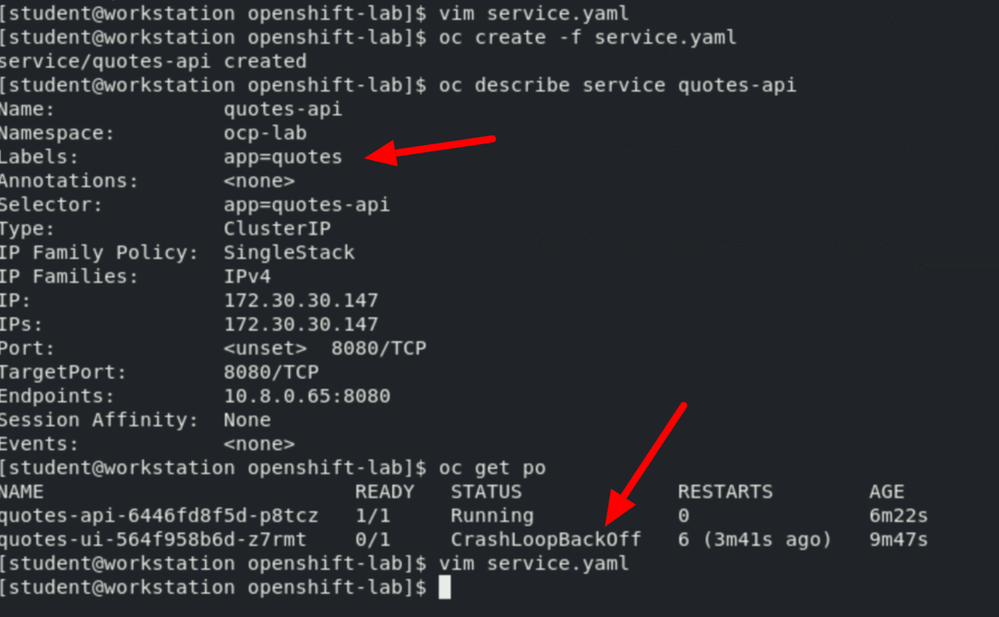Image resolution: width=999 pixels, height=617 pixels.
Task: Select the quotes-api-6446fd8f5d-p8tcz pod name
Action: click(159, 516)
